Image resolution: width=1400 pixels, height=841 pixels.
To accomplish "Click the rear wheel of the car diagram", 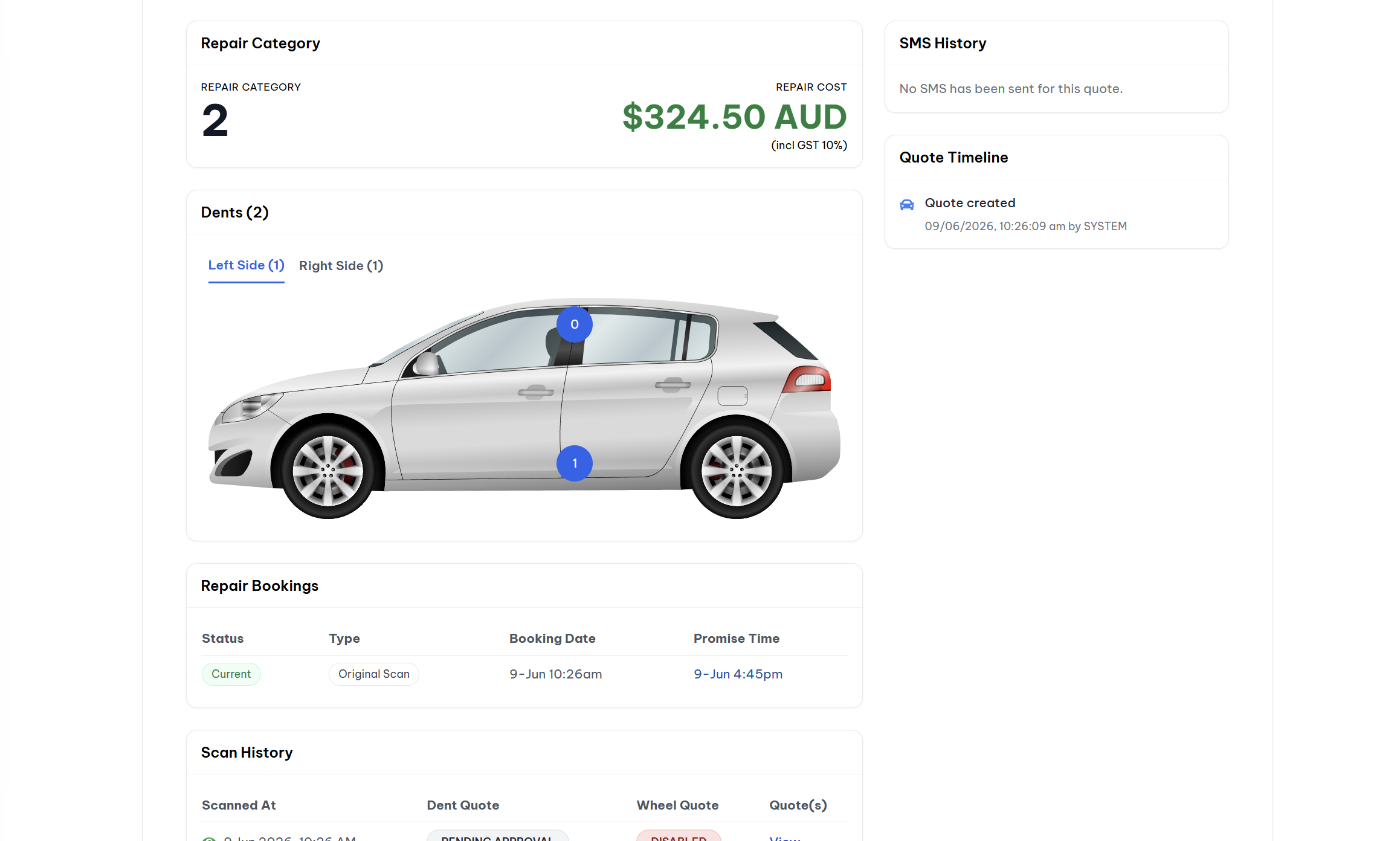I will tap(736, 471).
